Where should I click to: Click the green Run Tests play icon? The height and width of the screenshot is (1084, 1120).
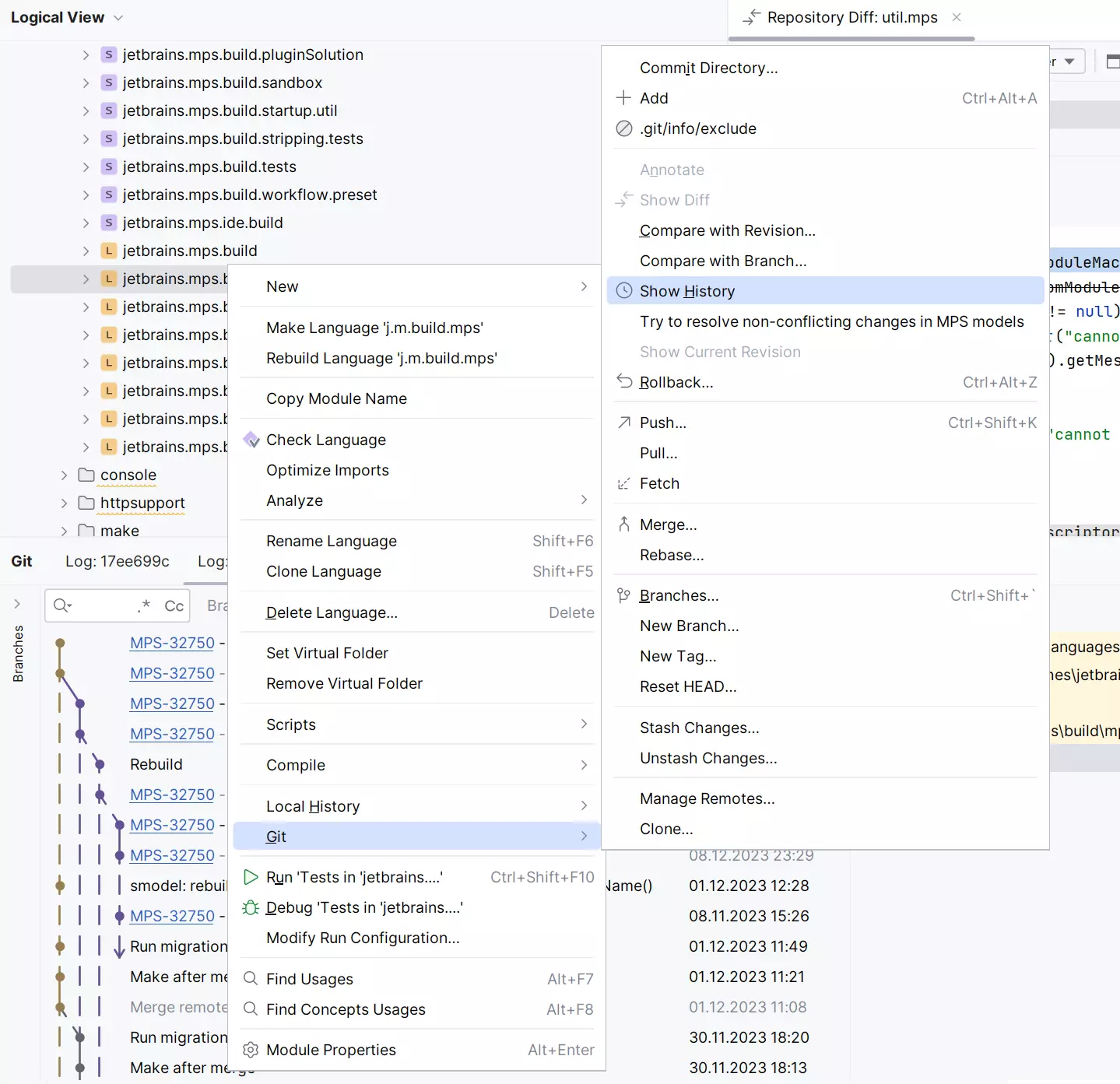coord(251,877)
